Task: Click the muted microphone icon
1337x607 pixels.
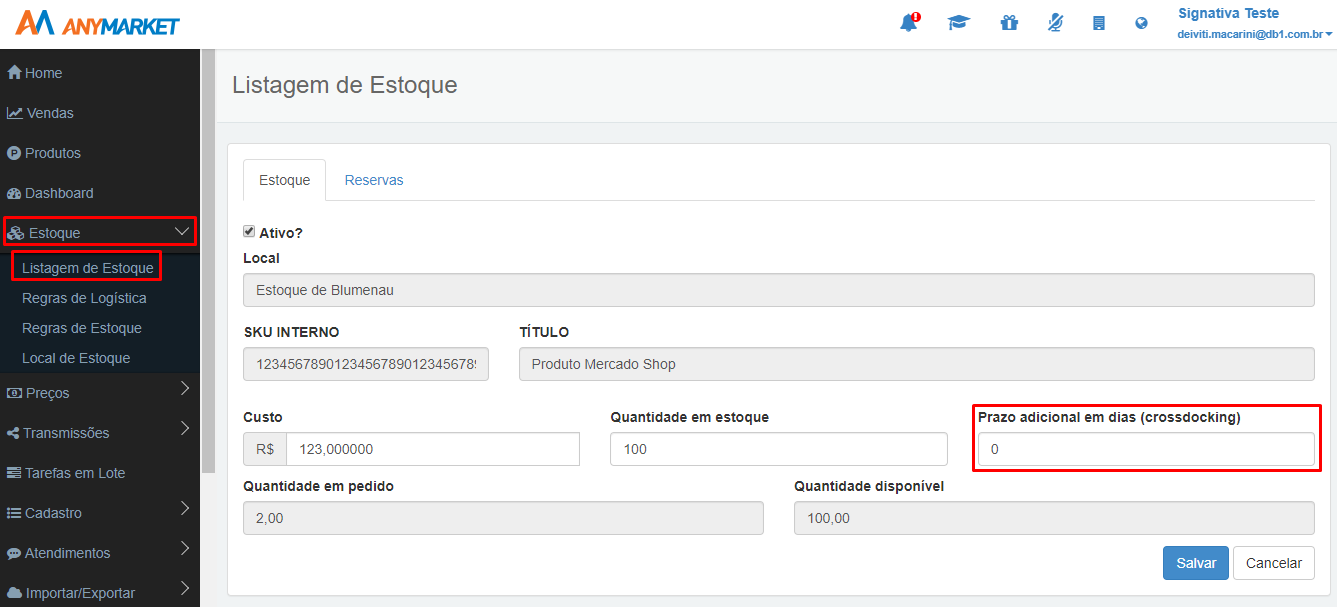Action: tap(1055, 23)
